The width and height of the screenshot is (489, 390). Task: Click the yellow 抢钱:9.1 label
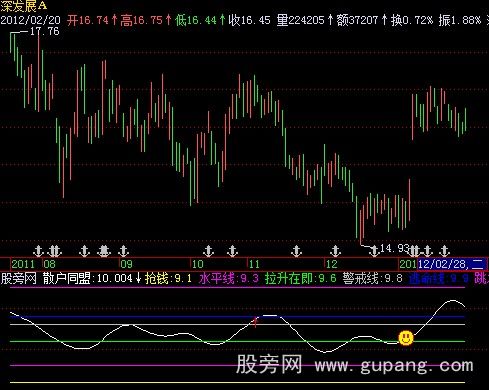click(x=168, y=278)
